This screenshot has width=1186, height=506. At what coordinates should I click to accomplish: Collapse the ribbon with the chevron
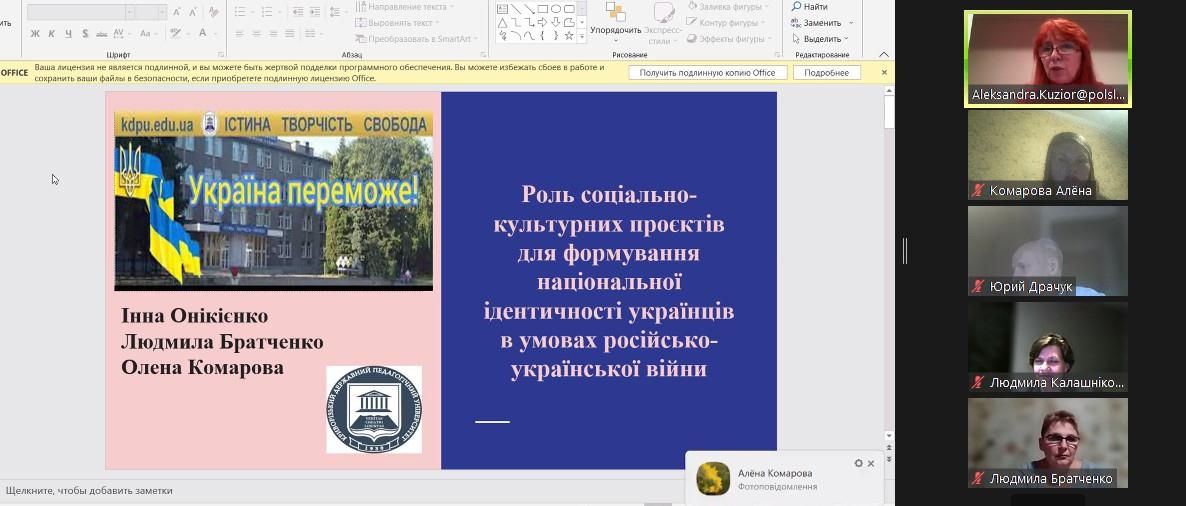884,54
